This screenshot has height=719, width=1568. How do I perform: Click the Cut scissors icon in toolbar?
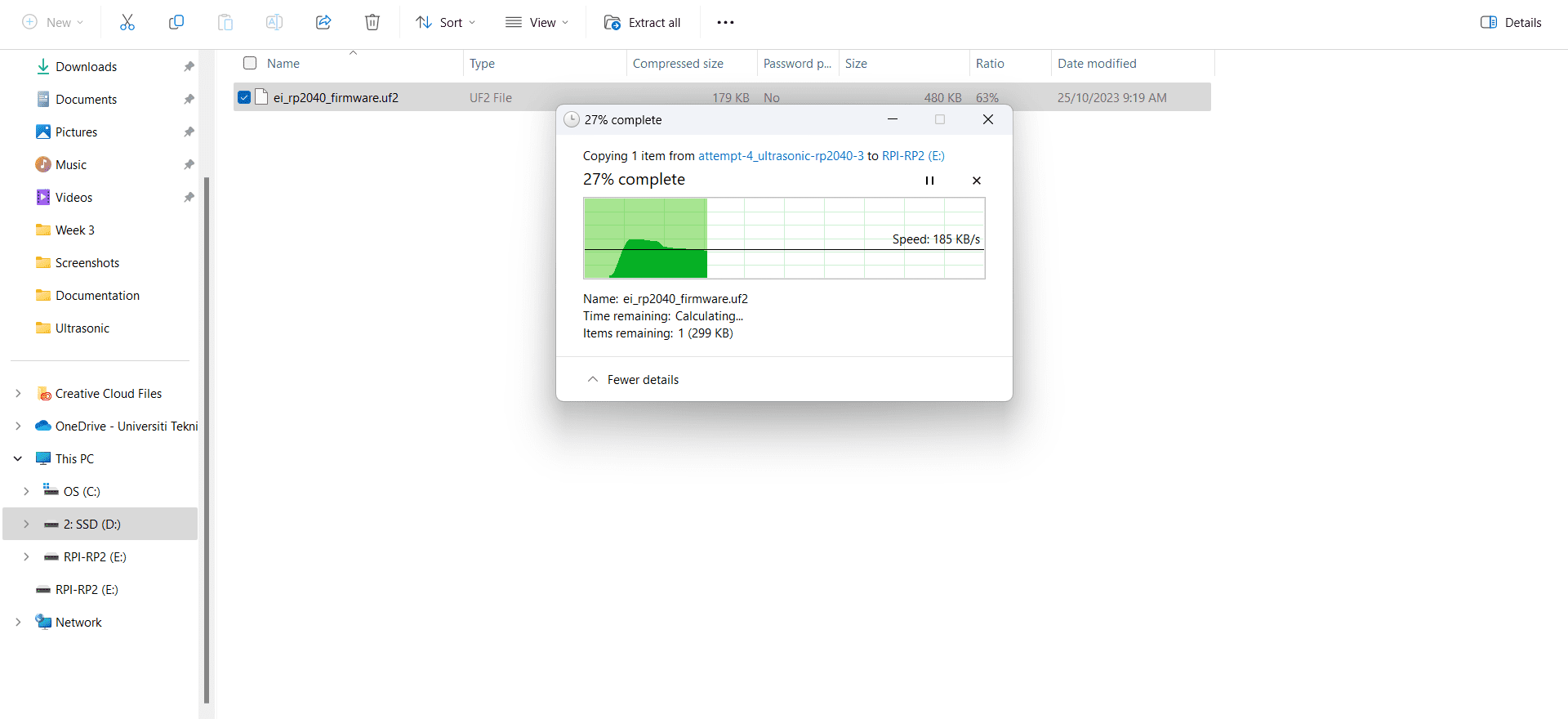tap(127, 23)
